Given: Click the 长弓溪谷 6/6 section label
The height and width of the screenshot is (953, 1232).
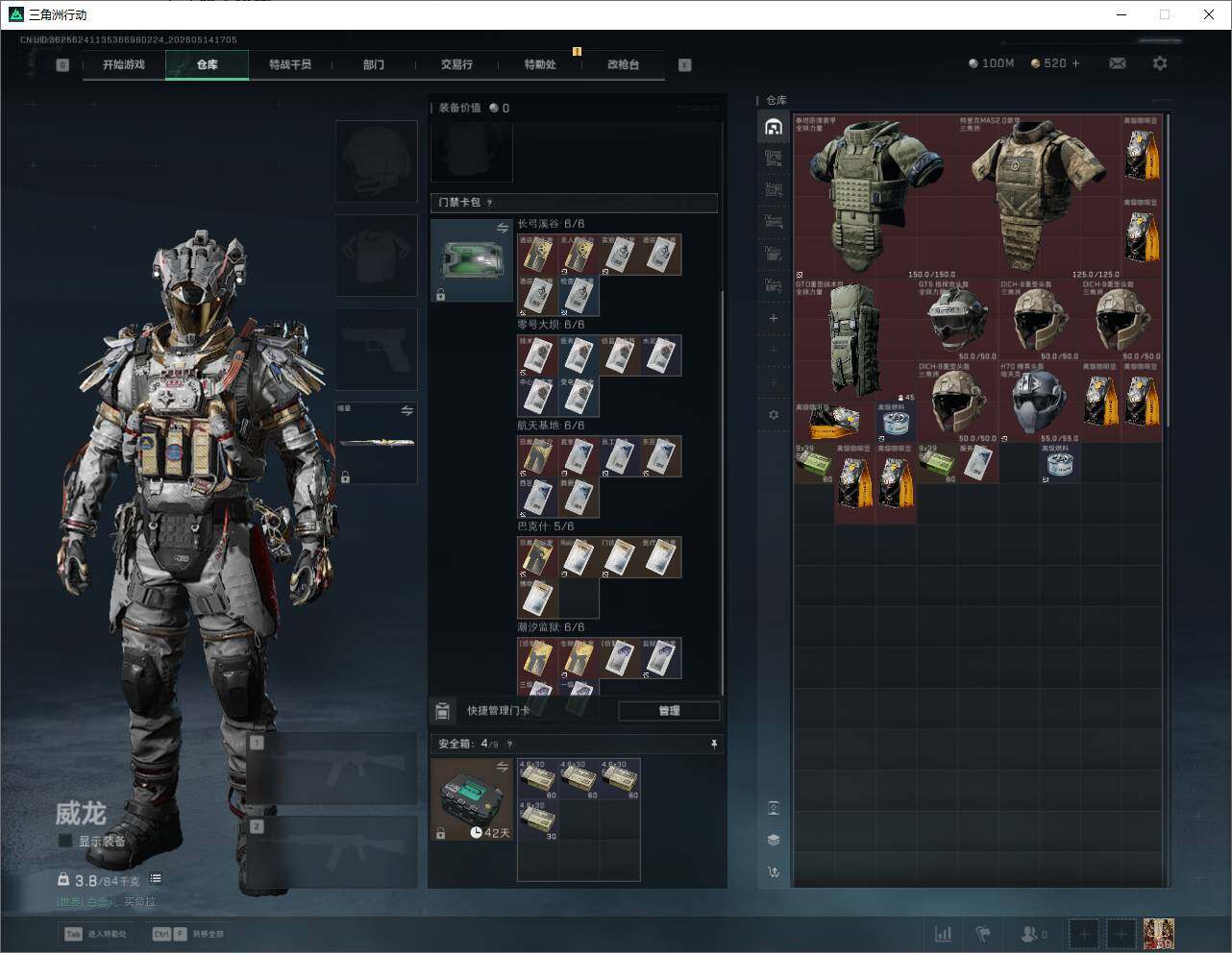Looking at the screenshot, I should (x=551, y=224).
